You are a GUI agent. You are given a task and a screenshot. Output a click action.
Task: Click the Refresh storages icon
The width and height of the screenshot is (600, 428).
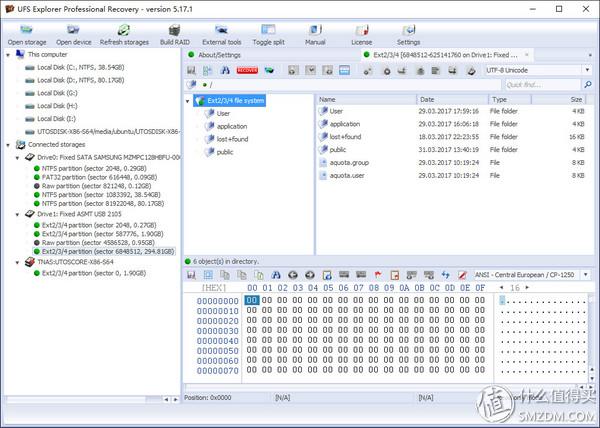pos(124,29)
